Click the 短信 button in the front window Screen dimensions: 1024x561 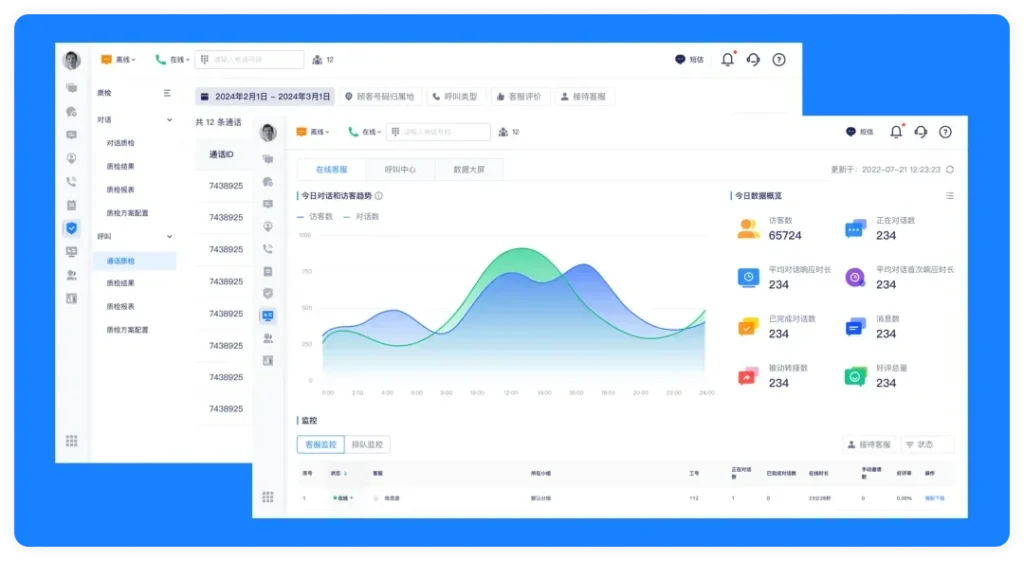pyautogui.click(x=859, y=132)
